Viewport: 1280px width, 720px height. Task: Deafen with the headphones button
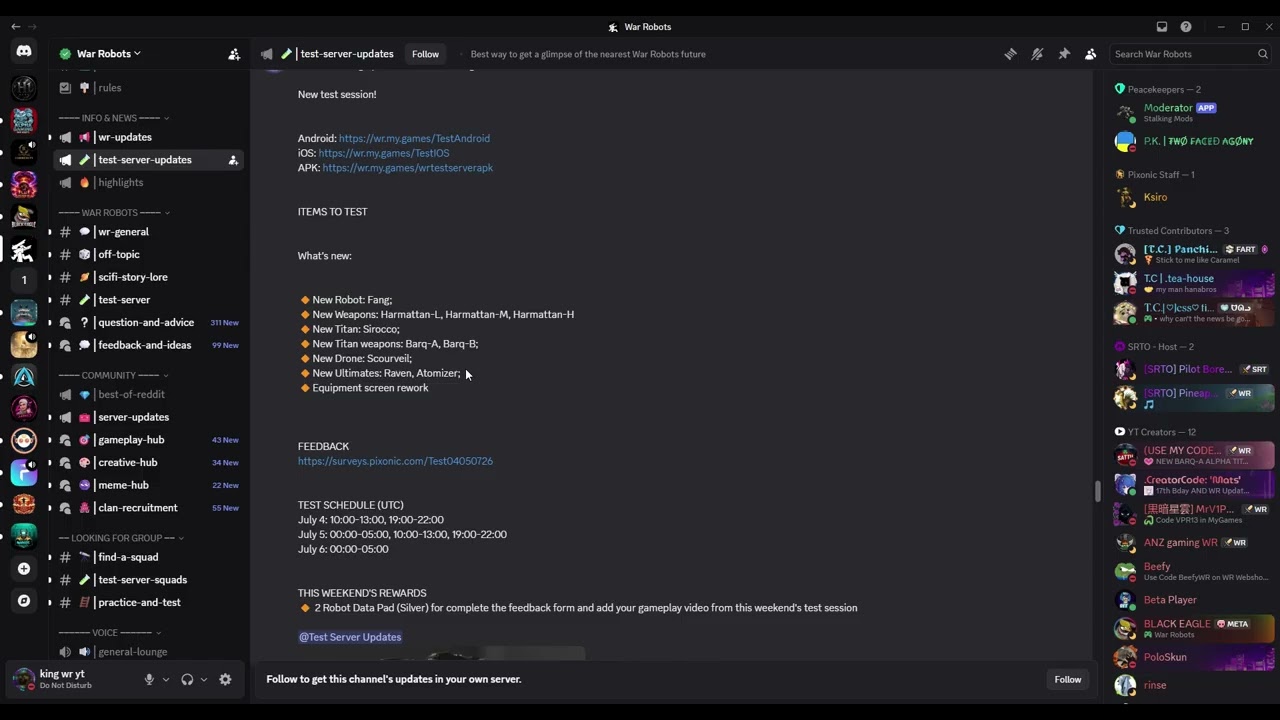[x=187, y=679]
